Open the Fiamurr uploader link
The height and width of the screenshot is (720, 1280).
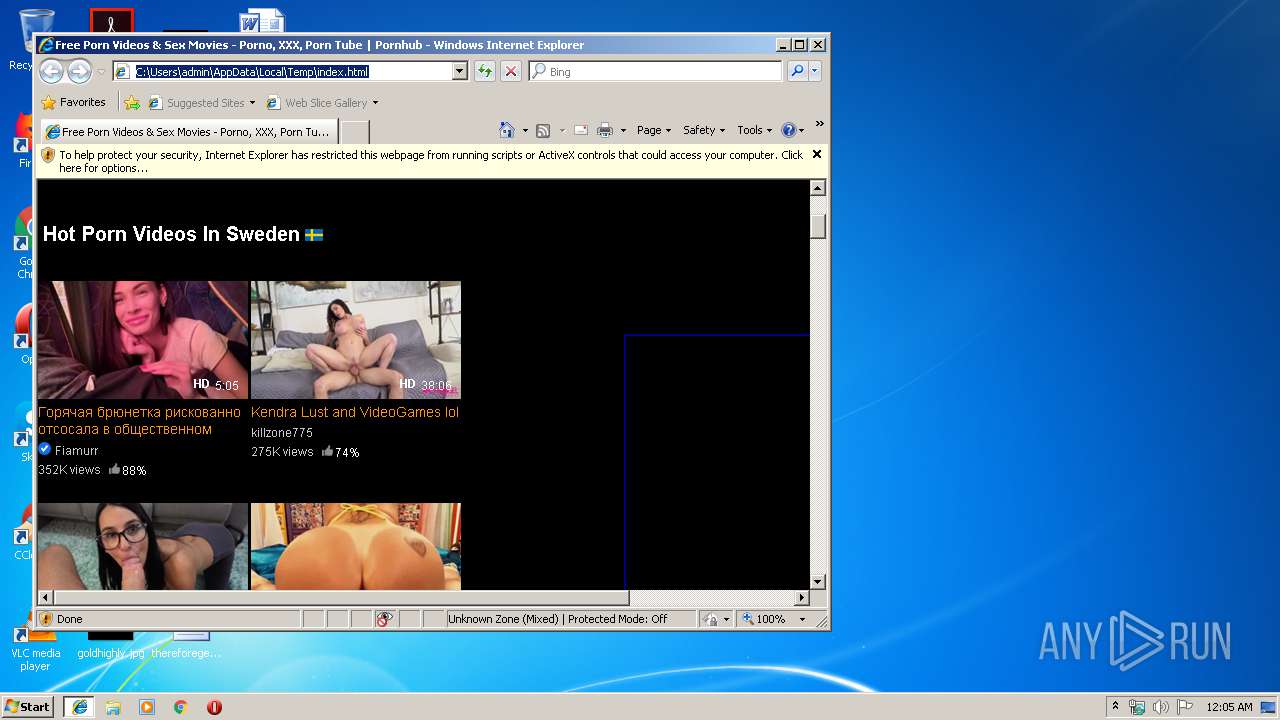(x=76, y=451)
